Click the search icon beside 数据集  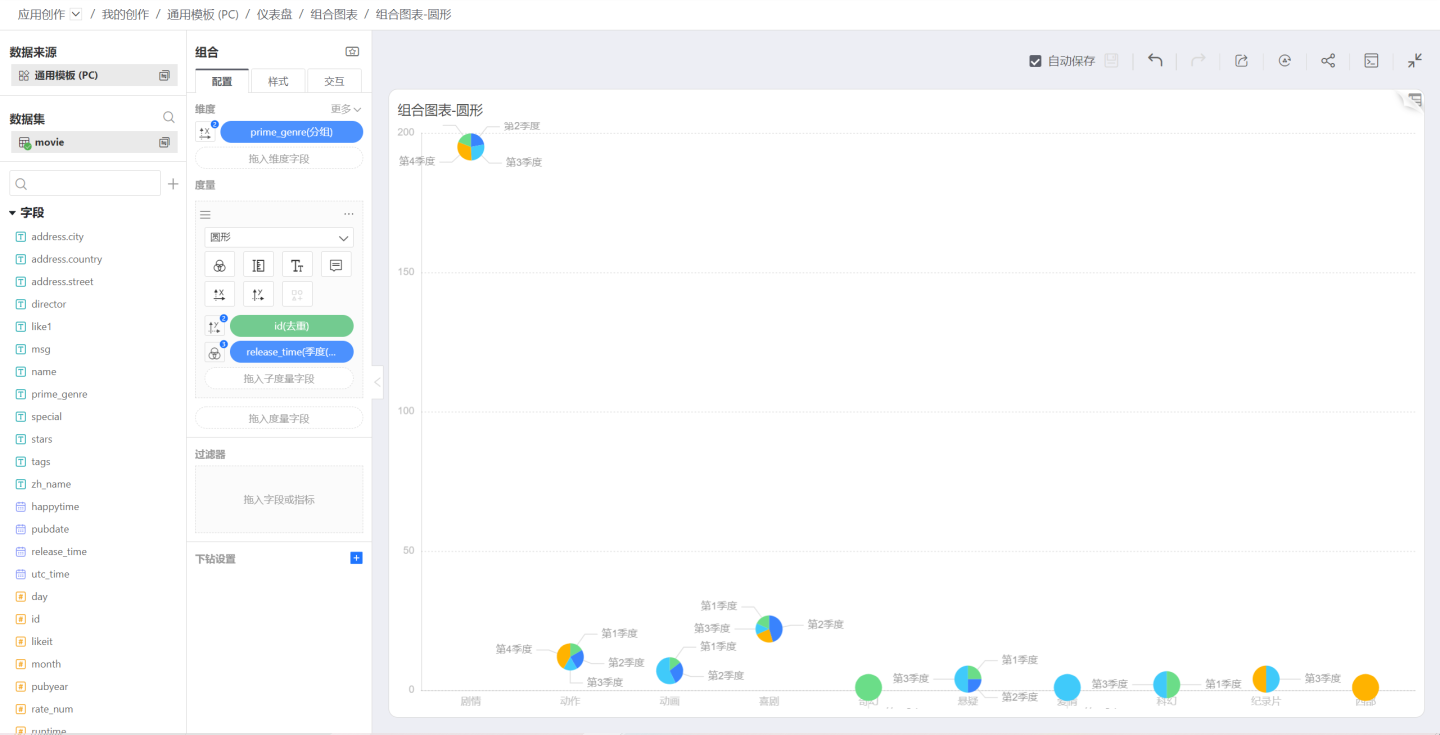[x=169, y=118]
